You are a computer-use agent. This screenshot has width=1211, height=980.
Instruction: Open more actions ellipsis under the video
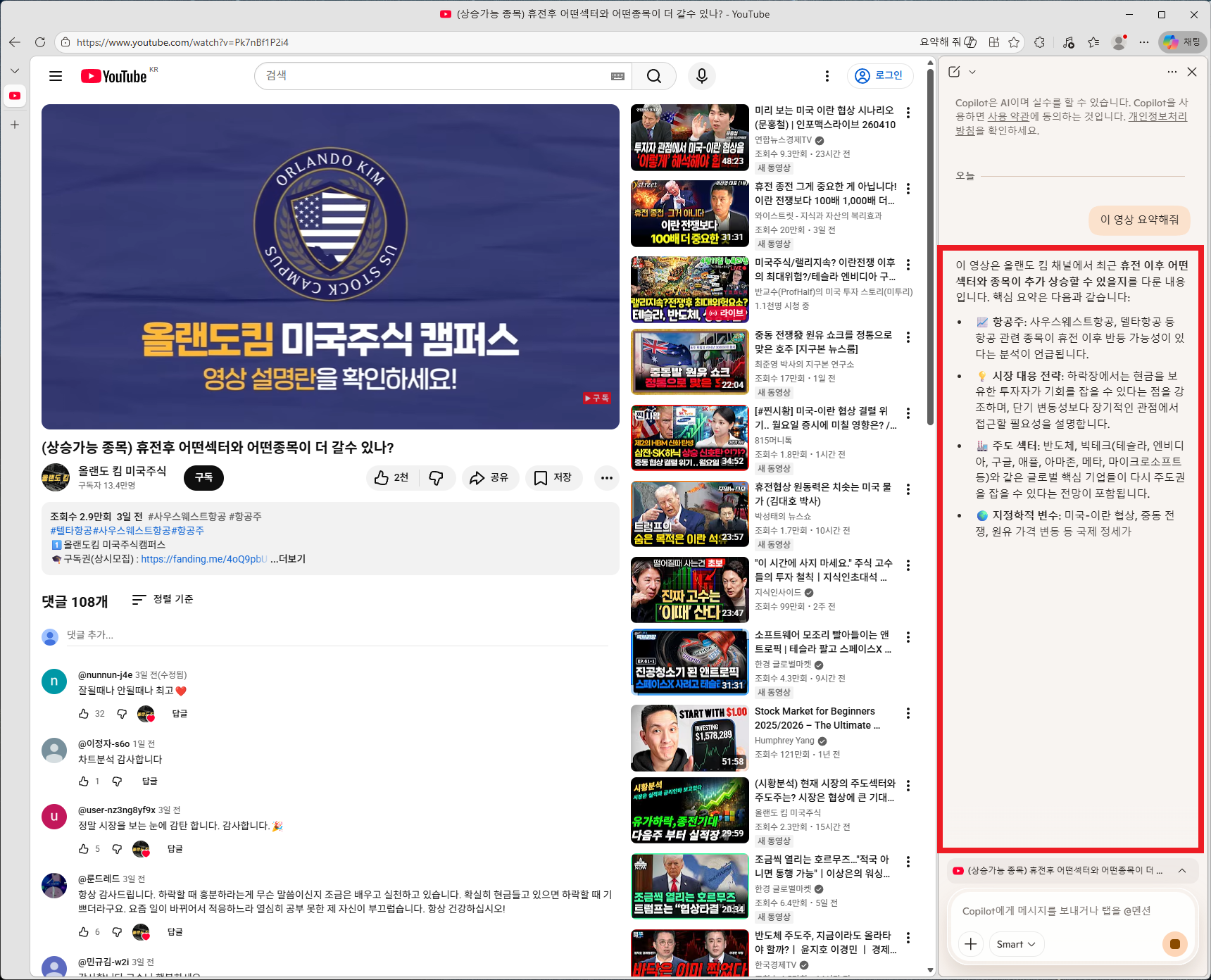[607, 478]
